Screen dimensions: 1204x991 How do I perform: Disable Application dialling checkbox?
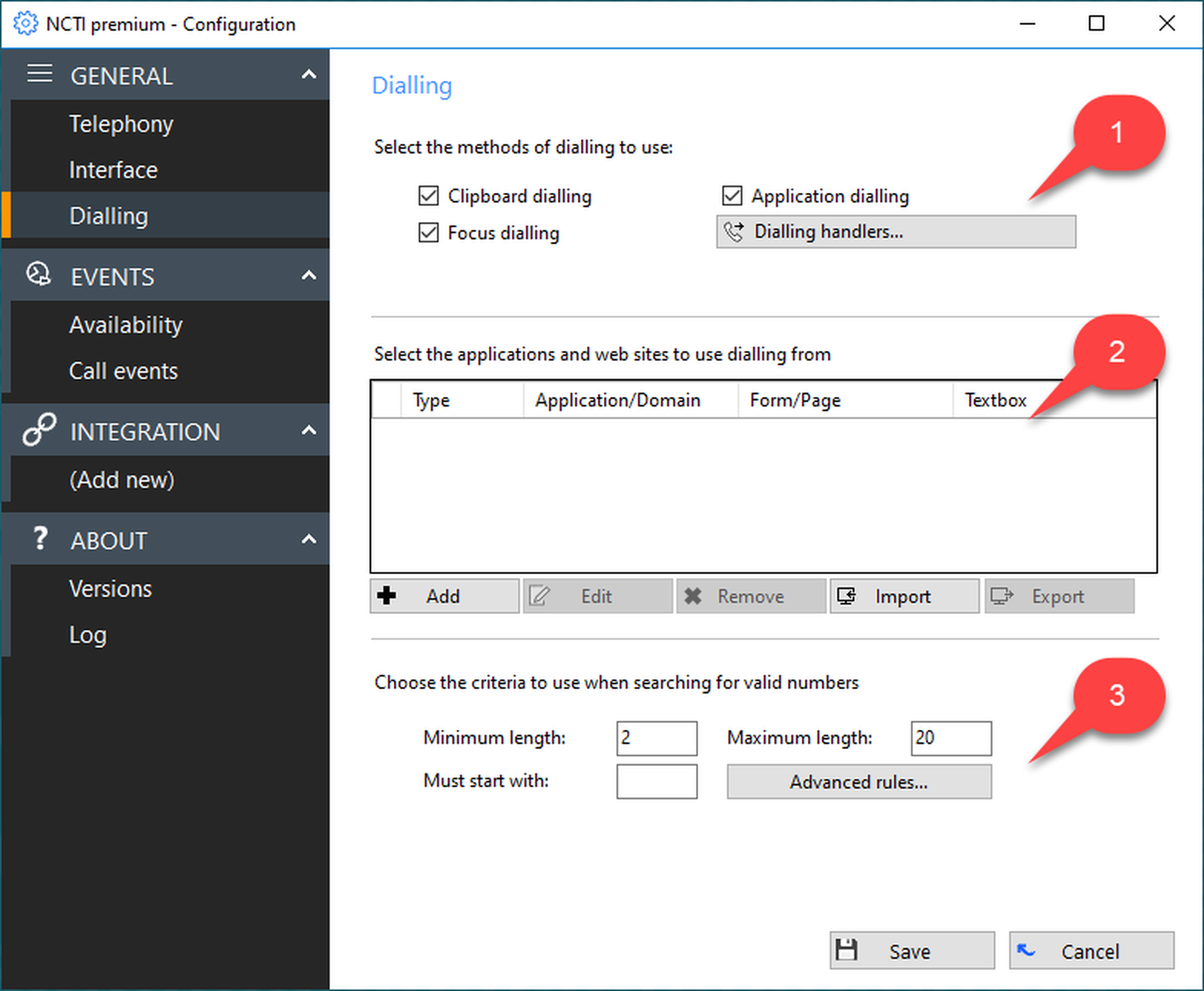pyautogui.click(x=732, y=196)
